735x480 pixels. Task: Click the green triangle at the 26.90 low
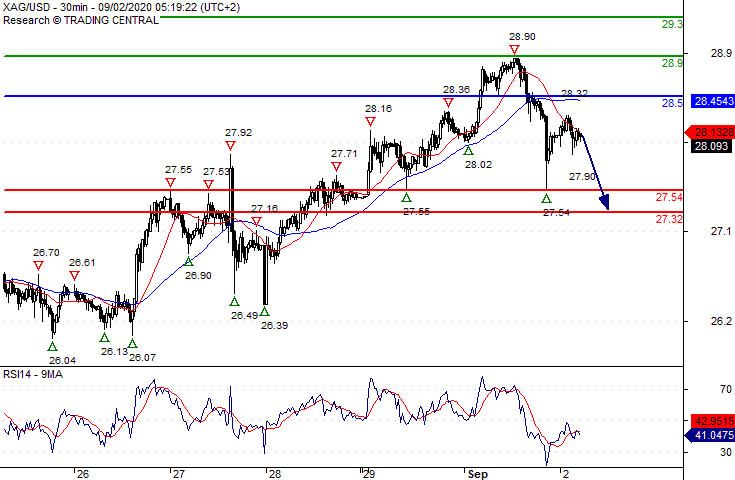[x=188, y=261]
